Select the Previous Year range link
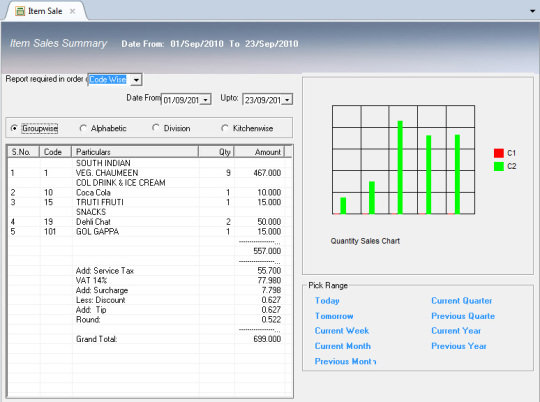The width and height of the screenshot is (540, 402). (459, 346)
